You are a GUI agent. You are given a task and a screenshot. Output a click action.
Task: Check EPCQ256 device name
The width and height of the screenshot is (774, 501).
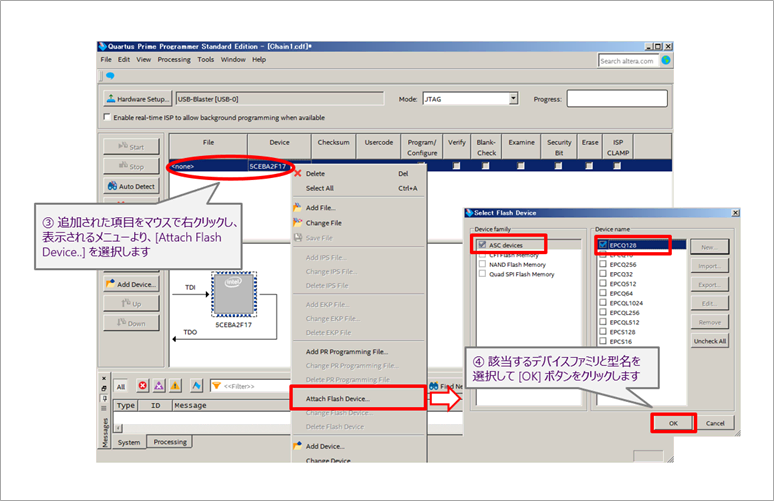[x=603, y=264]
